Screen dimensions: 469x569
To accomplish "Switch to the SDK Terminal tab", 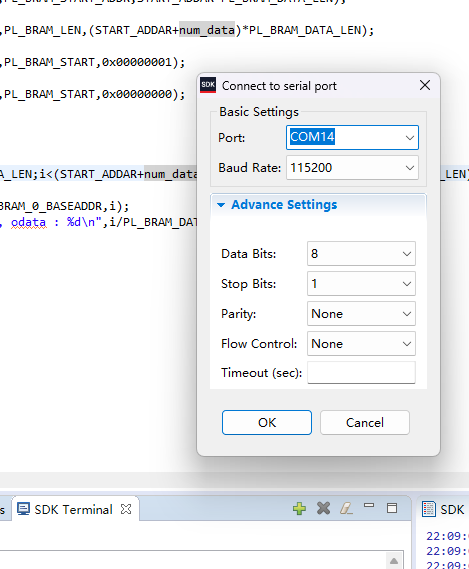I will (74, 509).
